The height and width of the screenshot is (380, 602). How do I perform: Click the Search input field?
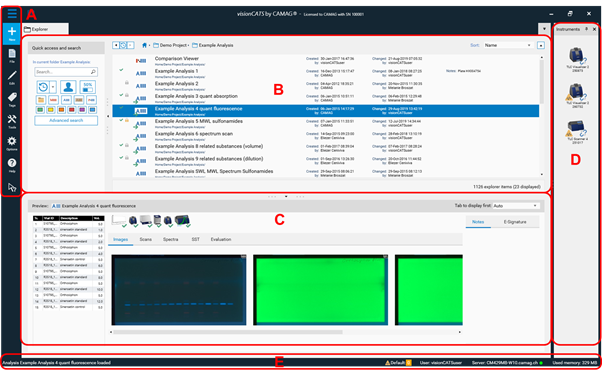(x=66, y=72)
